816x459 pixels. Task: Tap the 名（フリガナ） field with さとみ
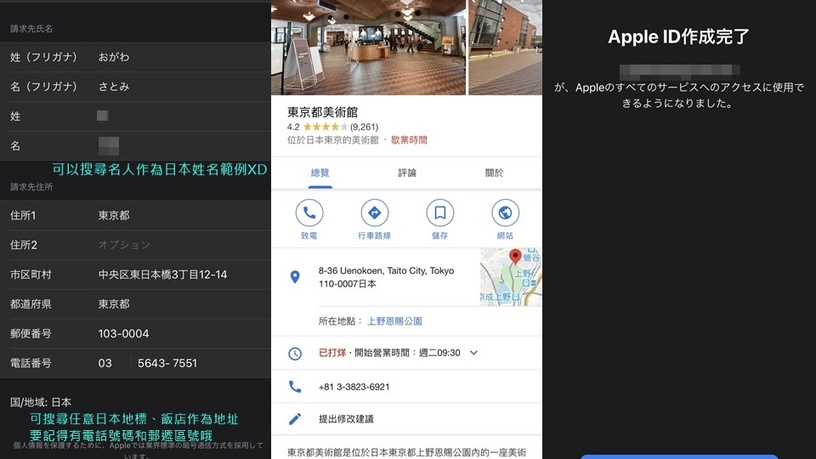click(x=135, y=86)
